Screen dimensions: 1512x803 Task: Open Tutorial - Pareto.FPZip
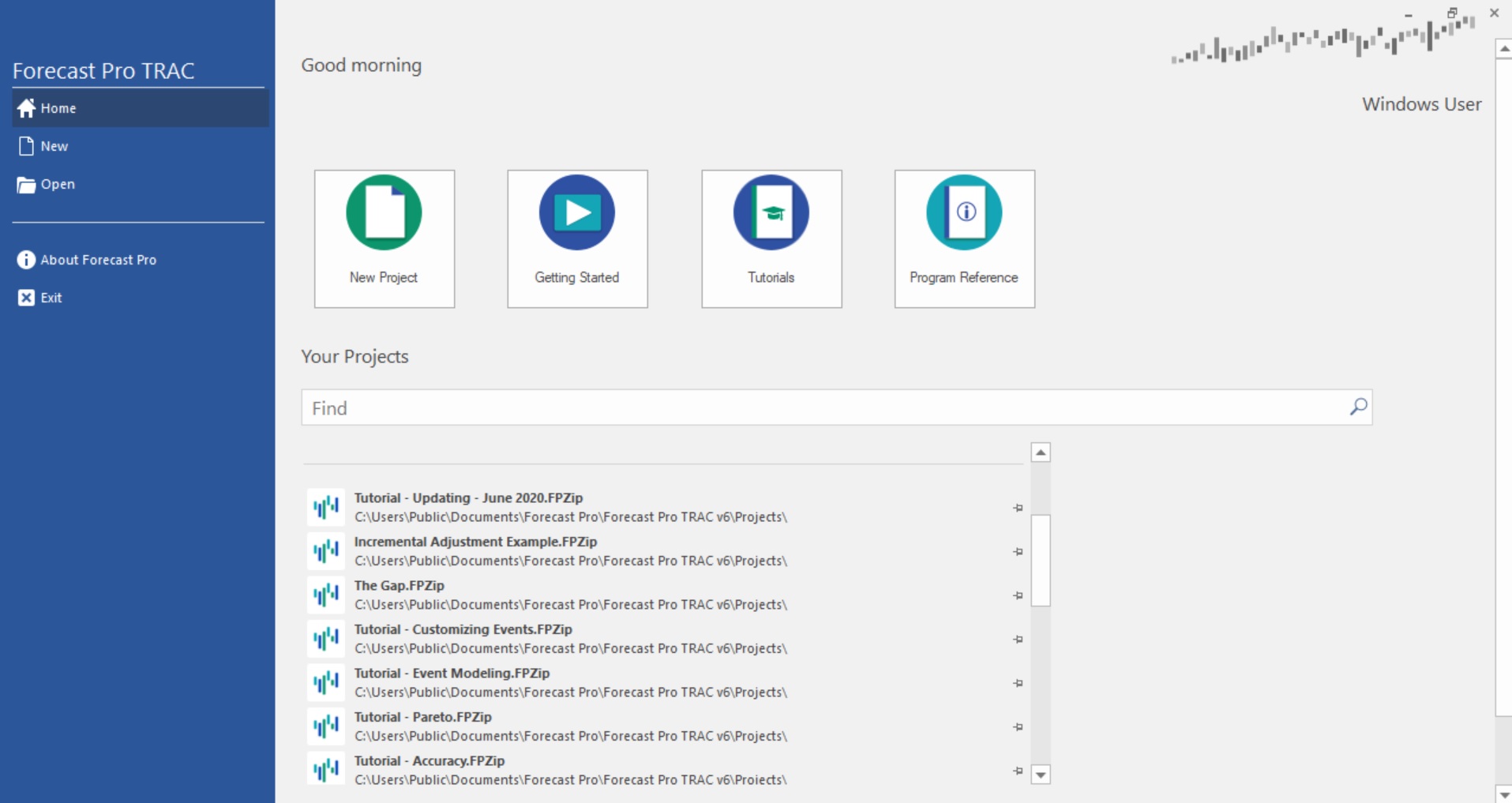click(663, 726)
